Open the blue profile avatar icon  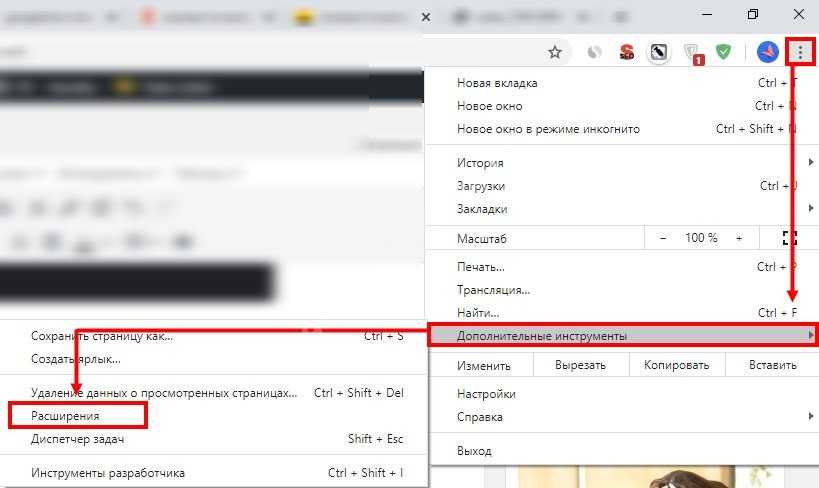(767, 52)
